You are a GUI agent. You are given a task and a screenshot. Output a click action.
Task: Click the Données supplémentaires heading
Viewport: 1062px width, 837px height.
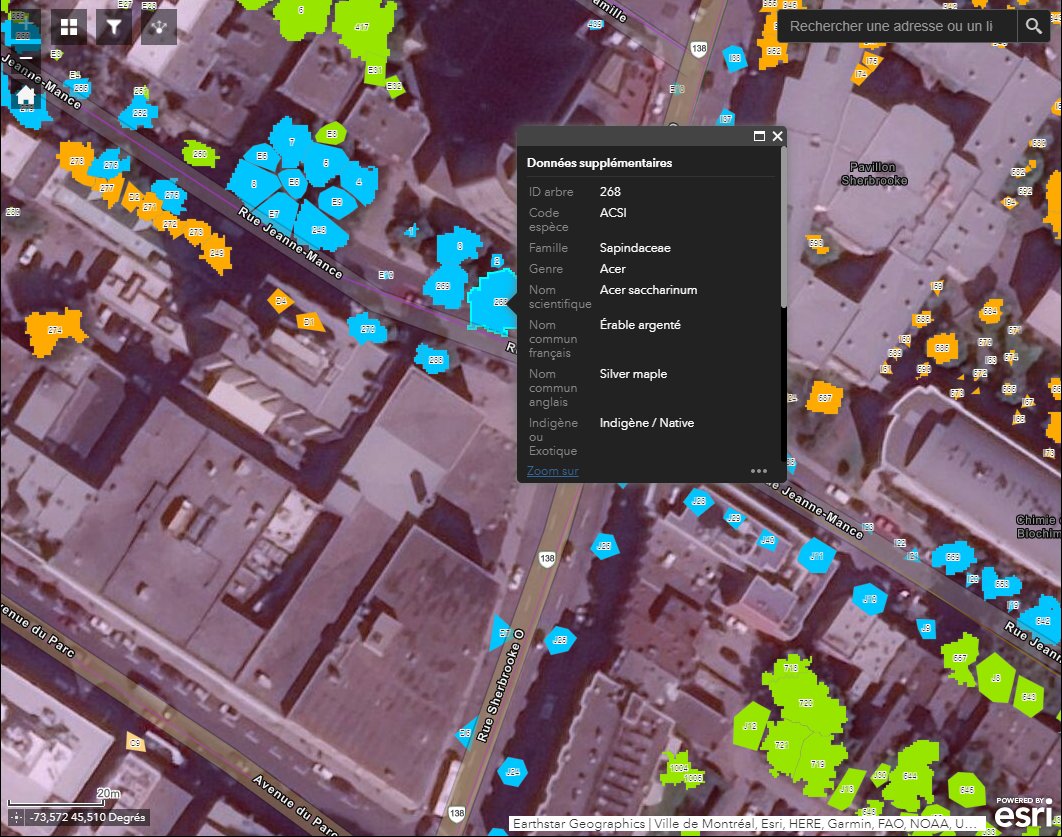point(599,163)
